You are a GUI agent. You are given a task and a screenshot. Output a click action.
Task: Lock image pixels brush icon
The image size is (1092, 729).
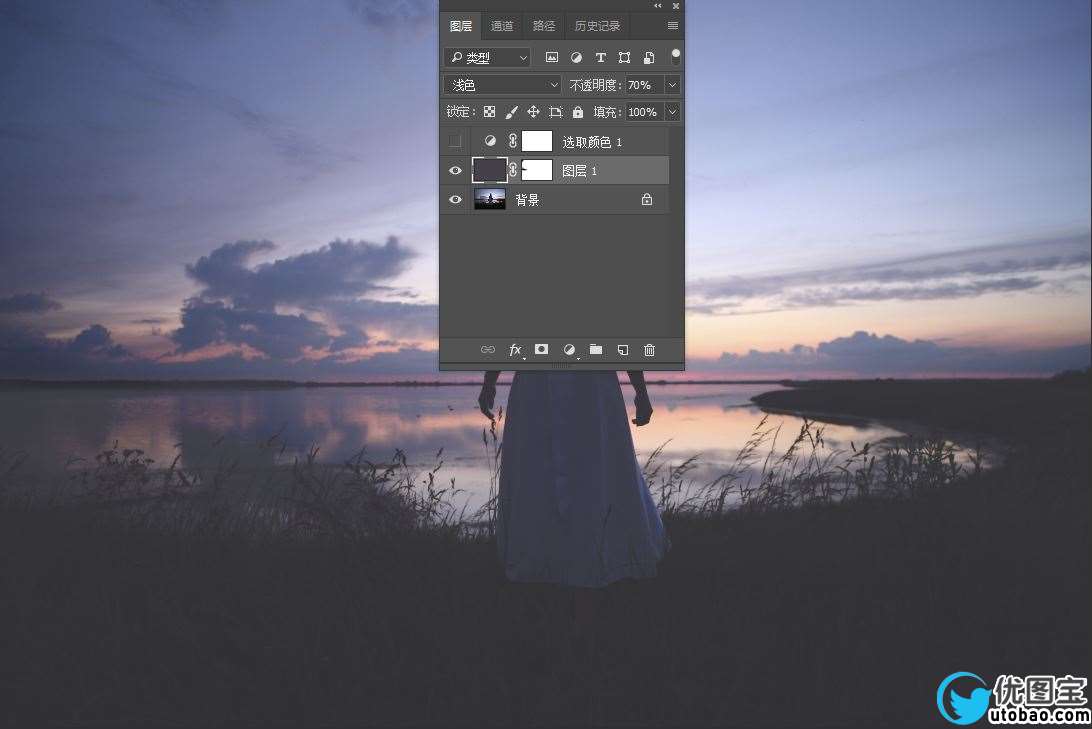click(511, 112)
